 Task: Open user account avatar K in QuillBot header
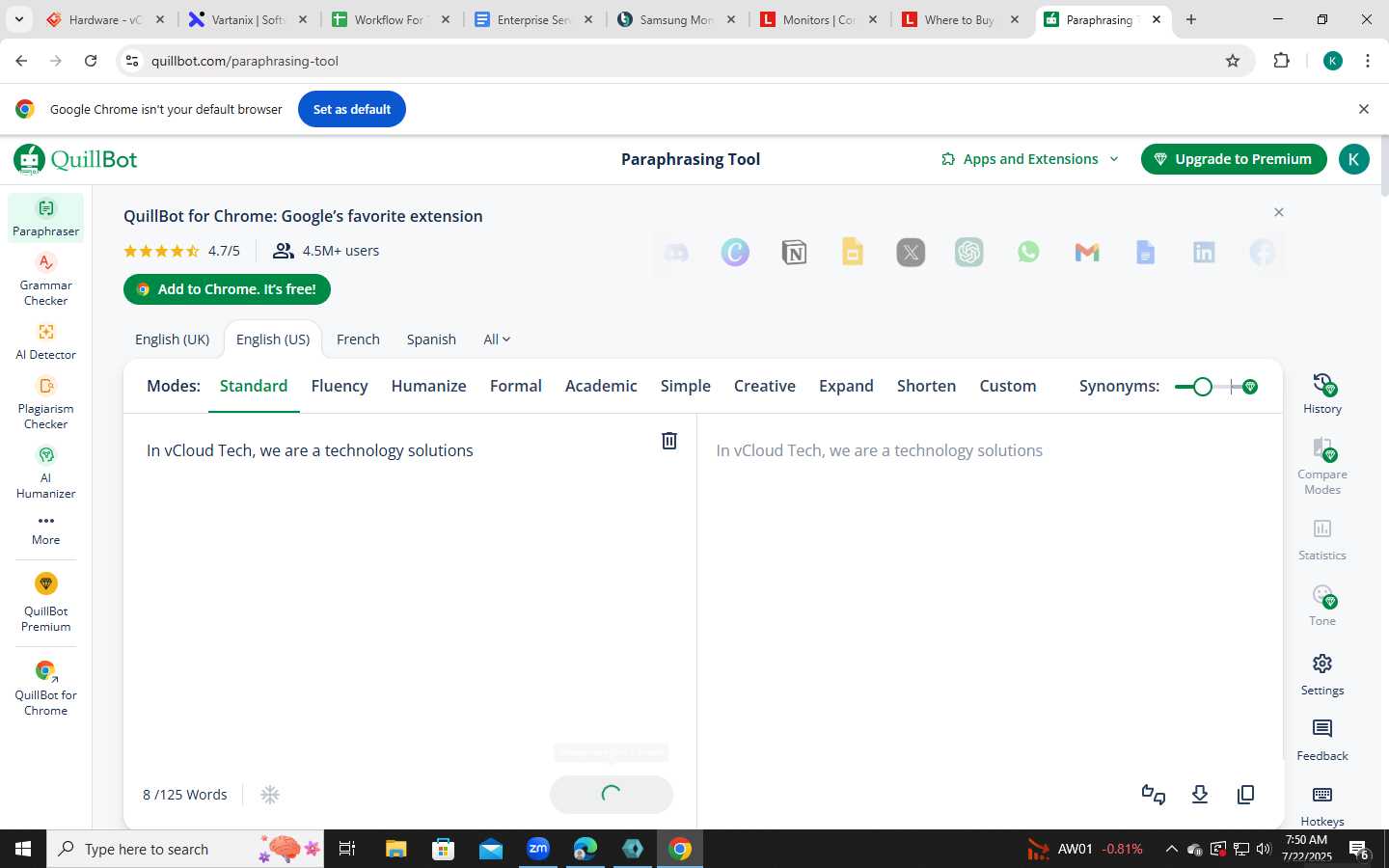pyautogui.click(x=1354, y=159)
